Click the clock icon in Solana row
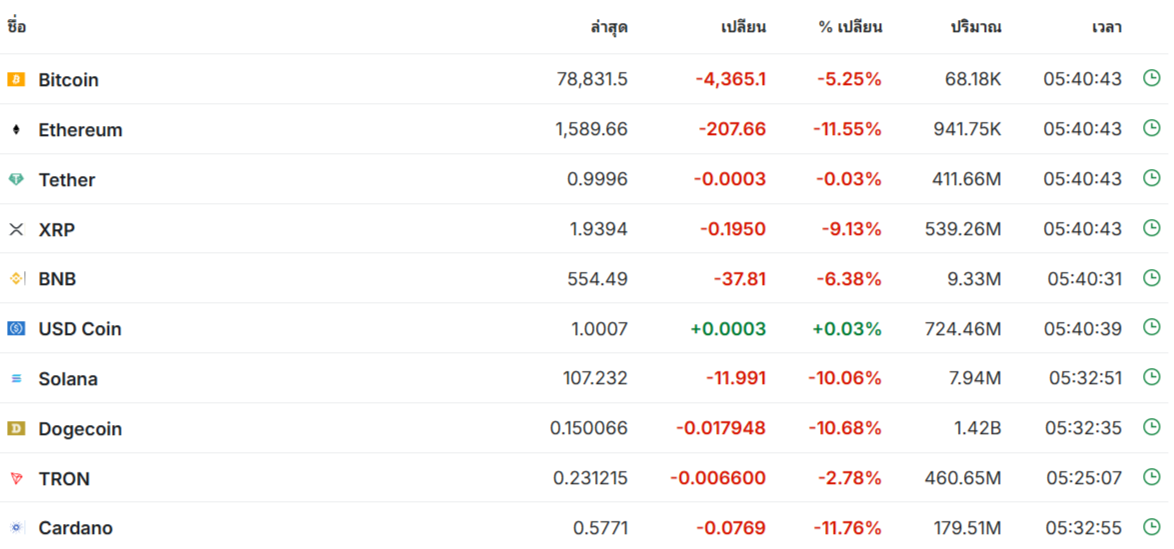This screenshot has height=549, width=1174. 1152,377
